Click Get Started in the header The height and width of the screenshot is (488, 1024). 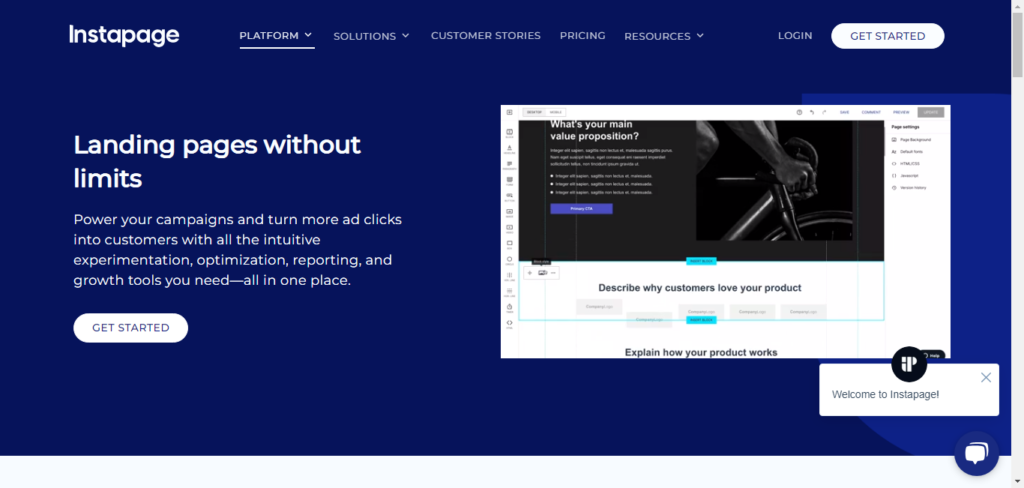[888, 36]
